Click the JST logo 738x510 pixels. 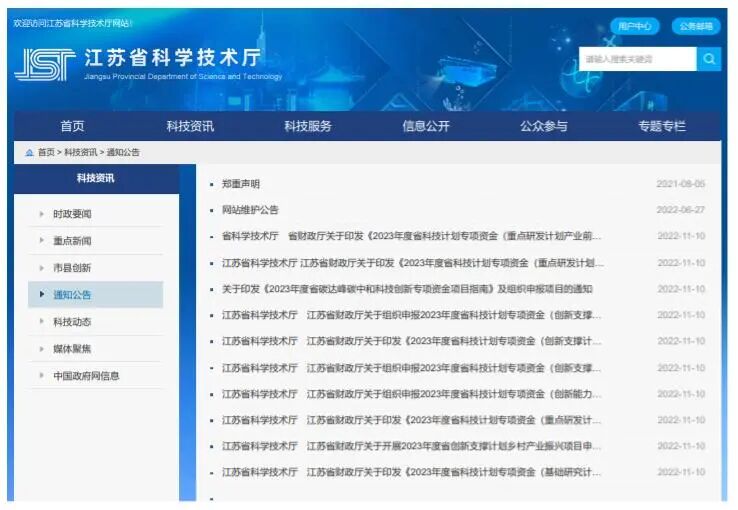pyautogui.click(x=45, y=65)
